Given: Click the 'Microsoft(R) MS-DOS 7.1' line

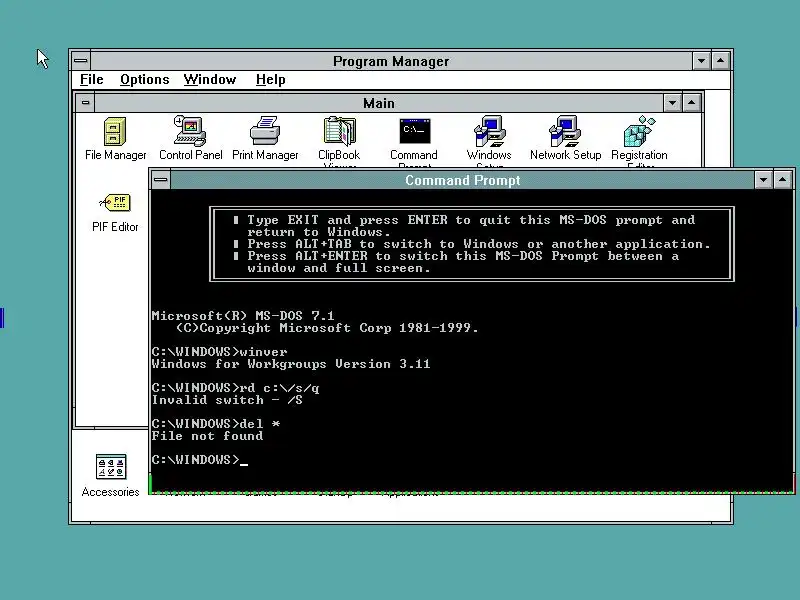Looking at the screenshot, I should click(x=243, y=316).
